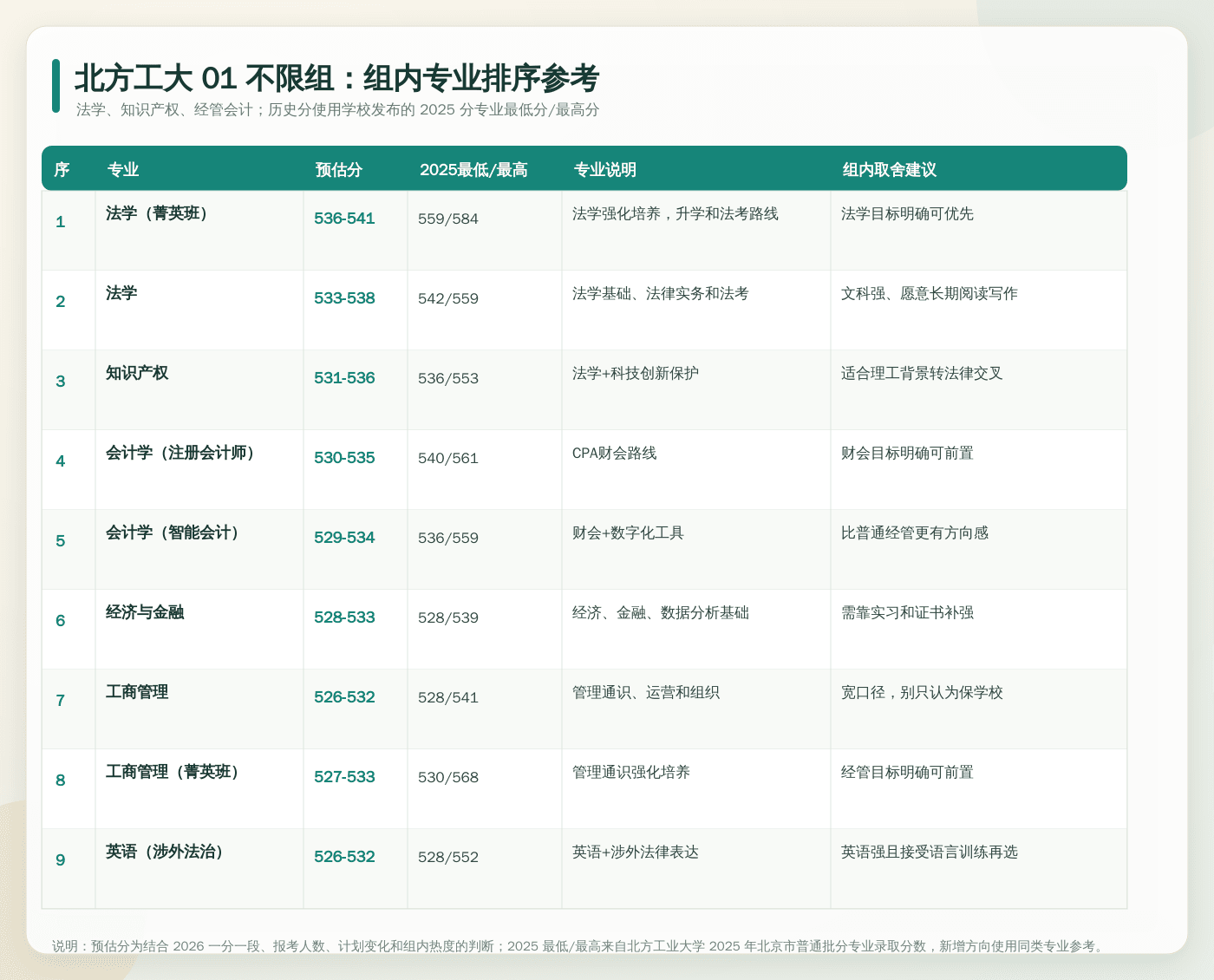Click description CPA财会路线

click(615, 453)
